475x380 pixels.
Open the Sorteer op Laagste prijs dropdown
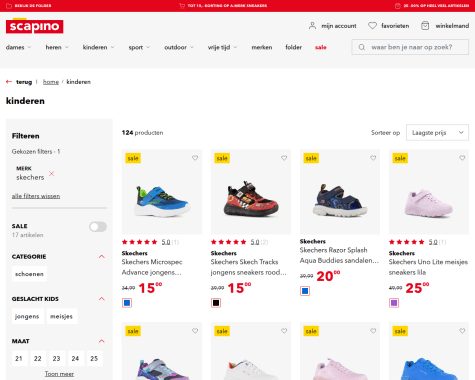pyautogui.click(x=437, y=133)
